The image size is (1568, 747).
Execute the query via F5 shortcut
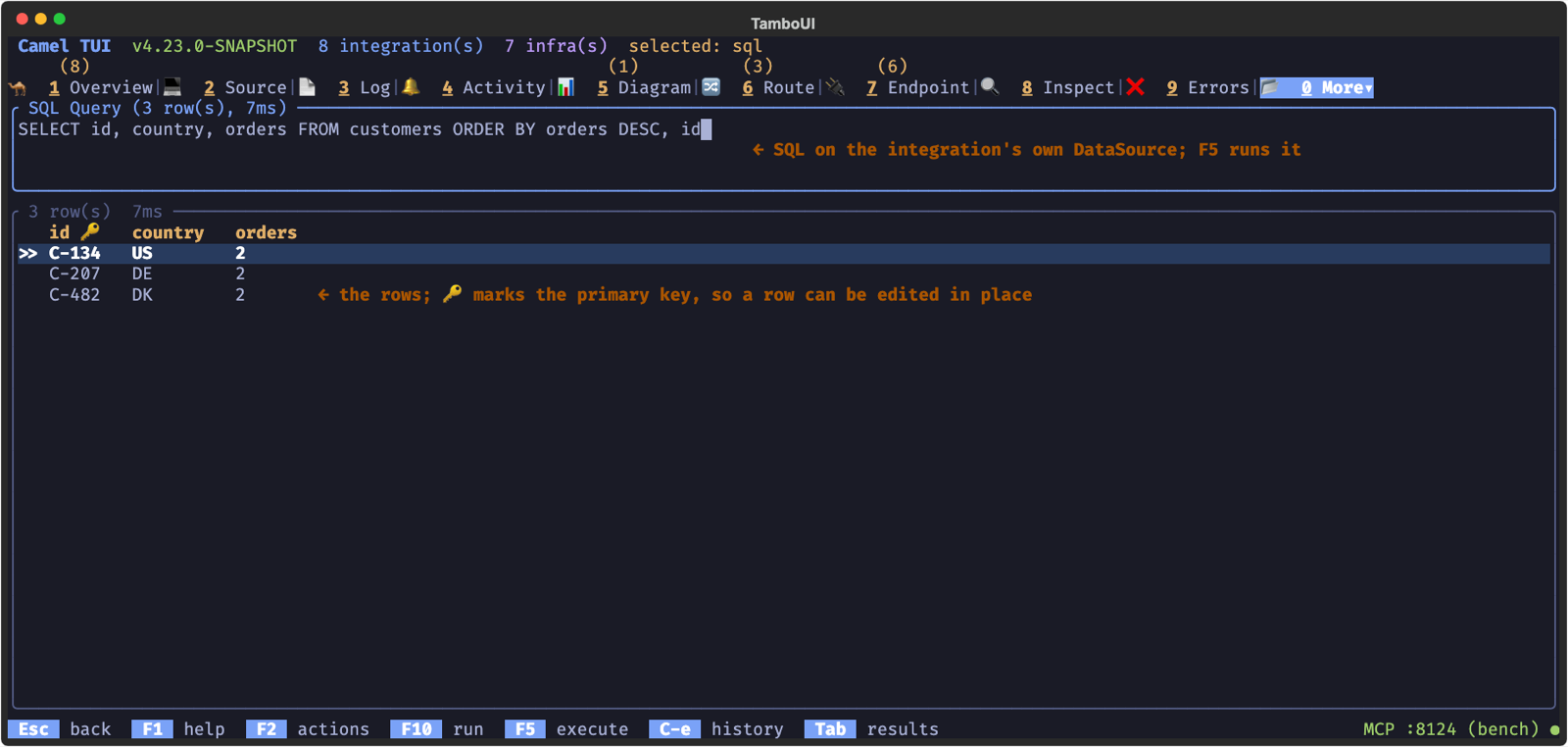pos(566,729)
